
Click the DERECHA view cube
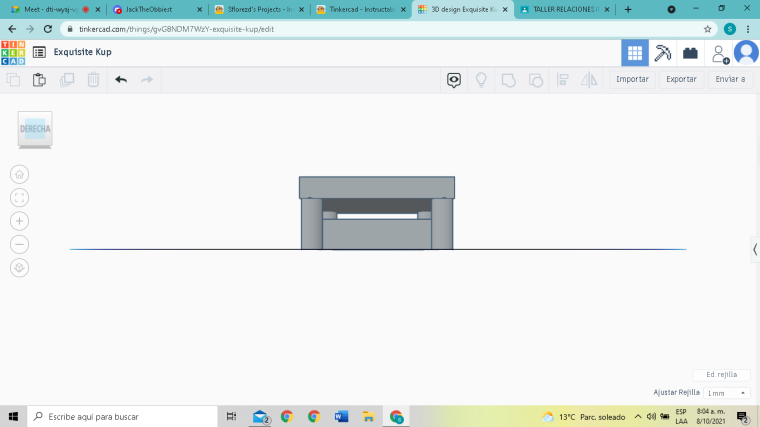(x=35, y=129)
